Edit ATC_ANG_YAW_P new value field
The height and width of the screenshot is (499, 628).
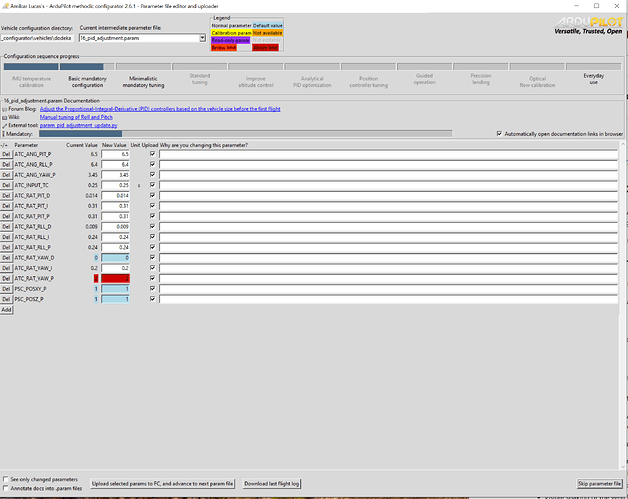pyautogui.click(x=115, y=175)
